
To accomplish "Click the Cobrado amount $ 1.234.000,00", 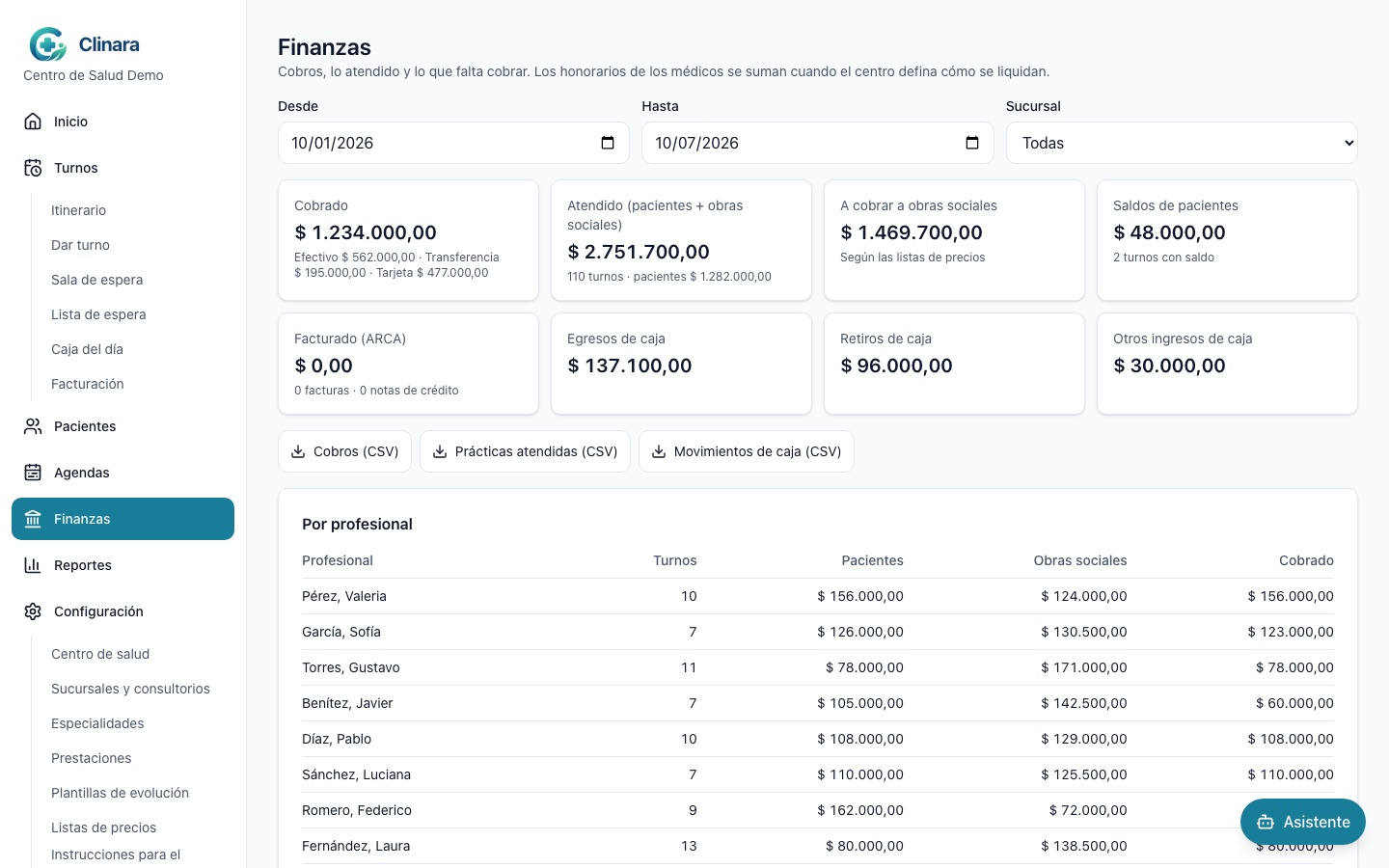I will coord(366,232).
